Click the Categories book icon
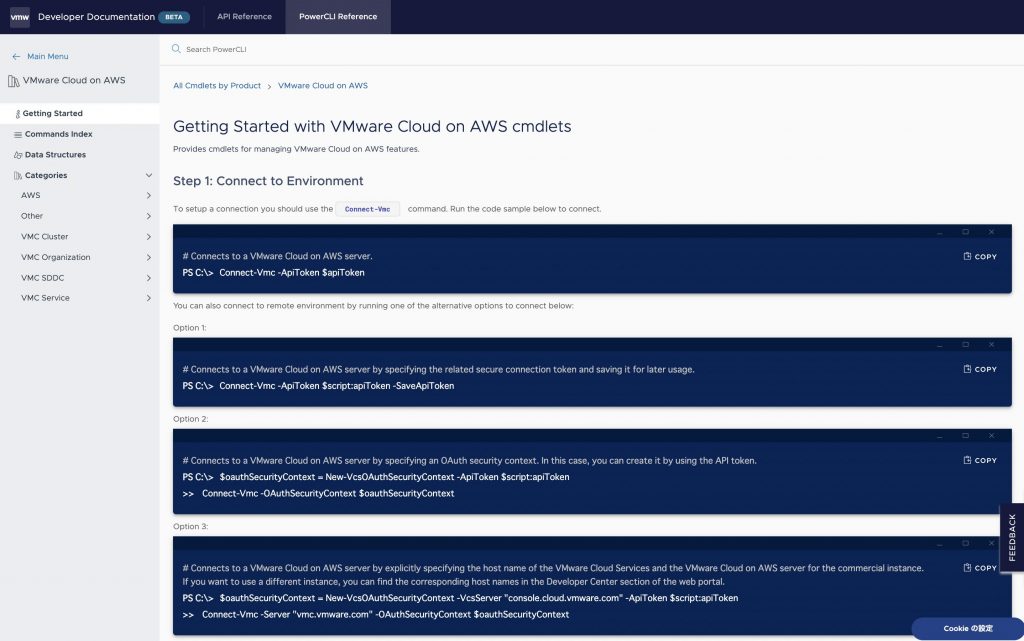The image size is (1024, 641). tap(18, 176)
